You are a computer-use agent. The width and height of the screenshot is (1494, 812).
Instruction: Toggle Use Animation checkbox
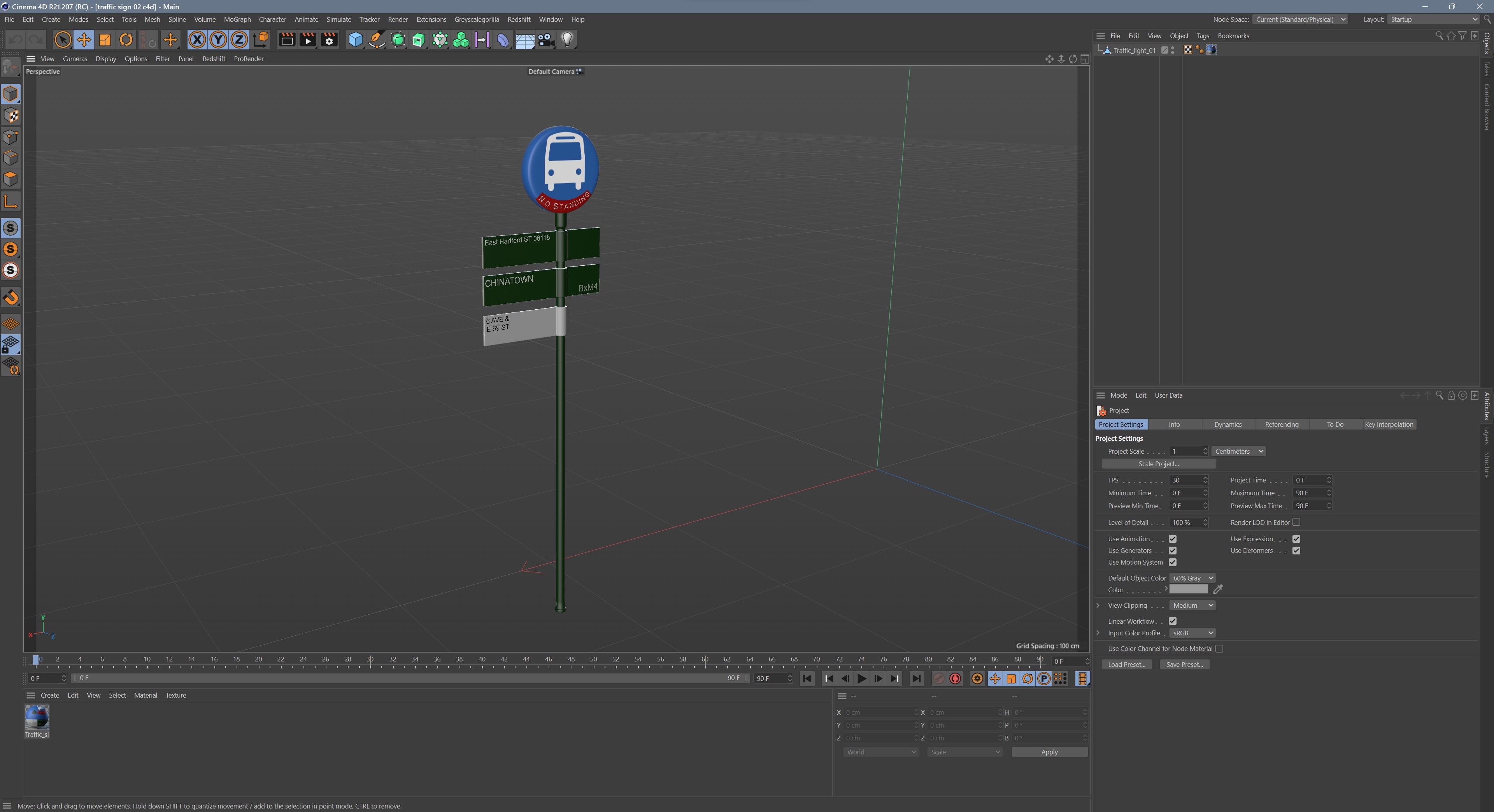tap(1172, 539)
